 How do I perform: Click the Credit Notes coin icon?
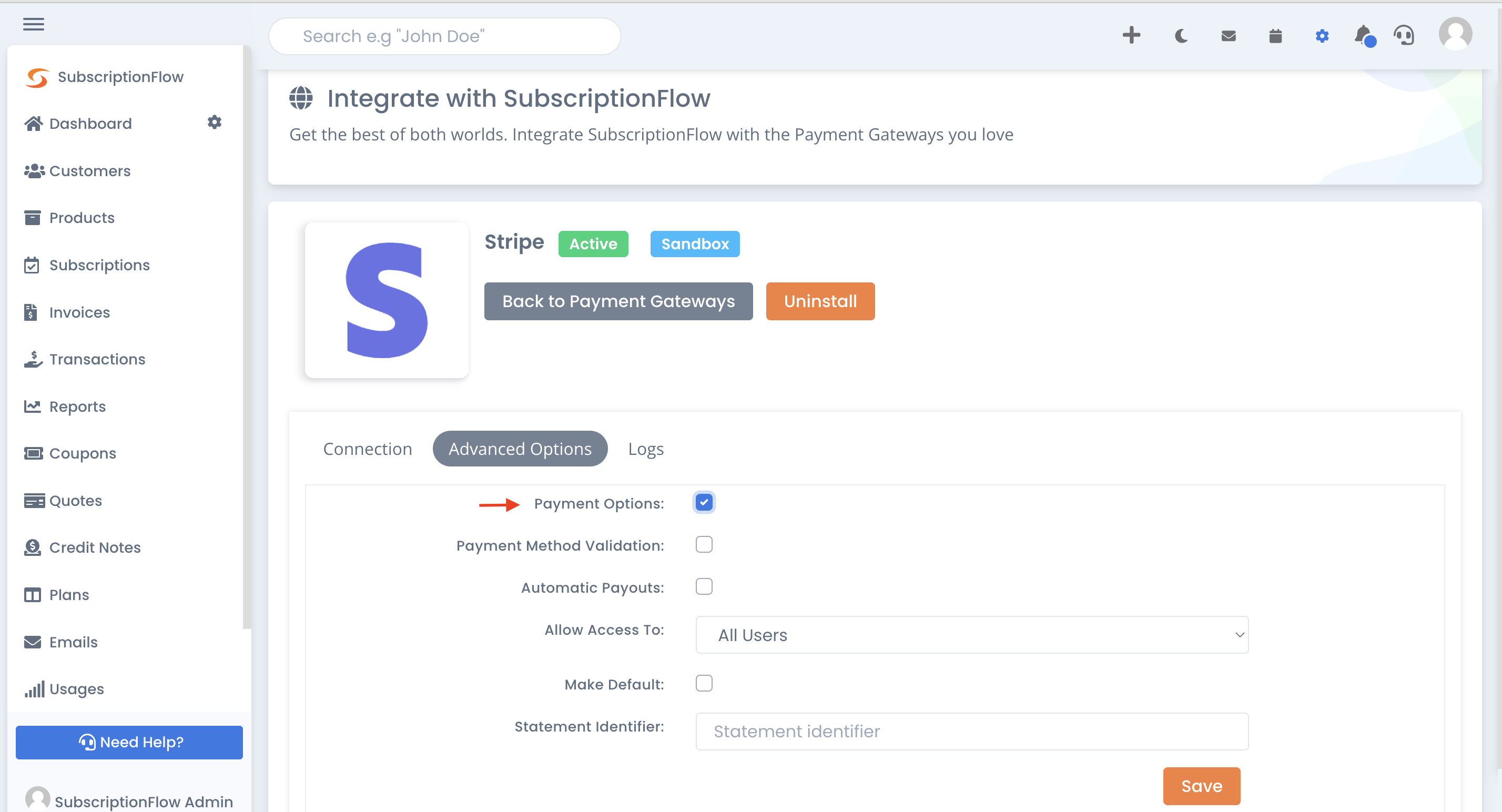[33, 547]
